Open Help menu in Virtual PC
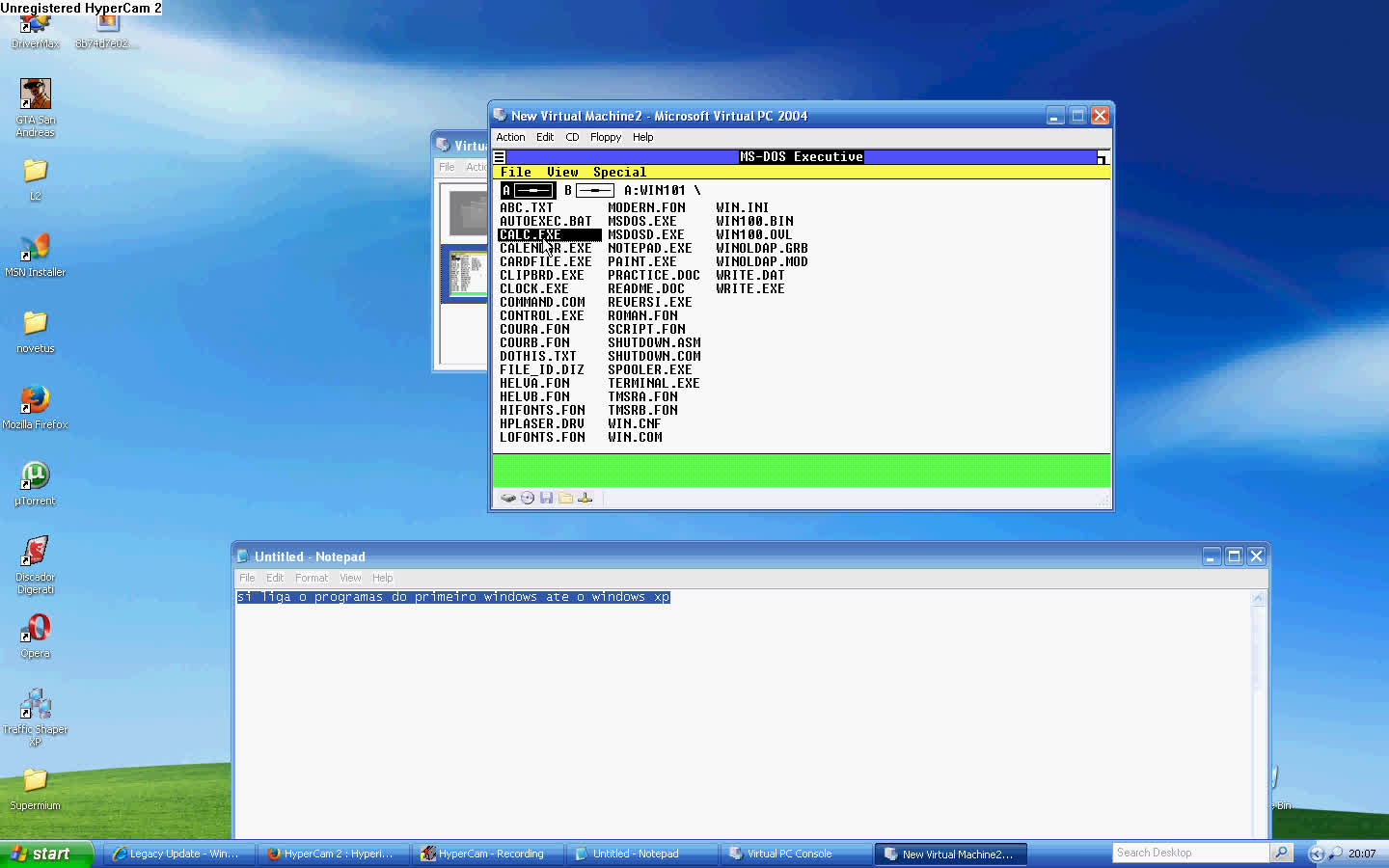The height and width of the screenshot is (868, 1389). coord(642,137)
